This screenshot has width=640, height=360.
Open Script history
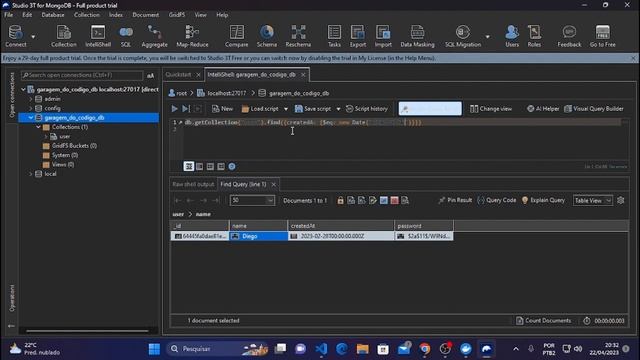point(367,109)
